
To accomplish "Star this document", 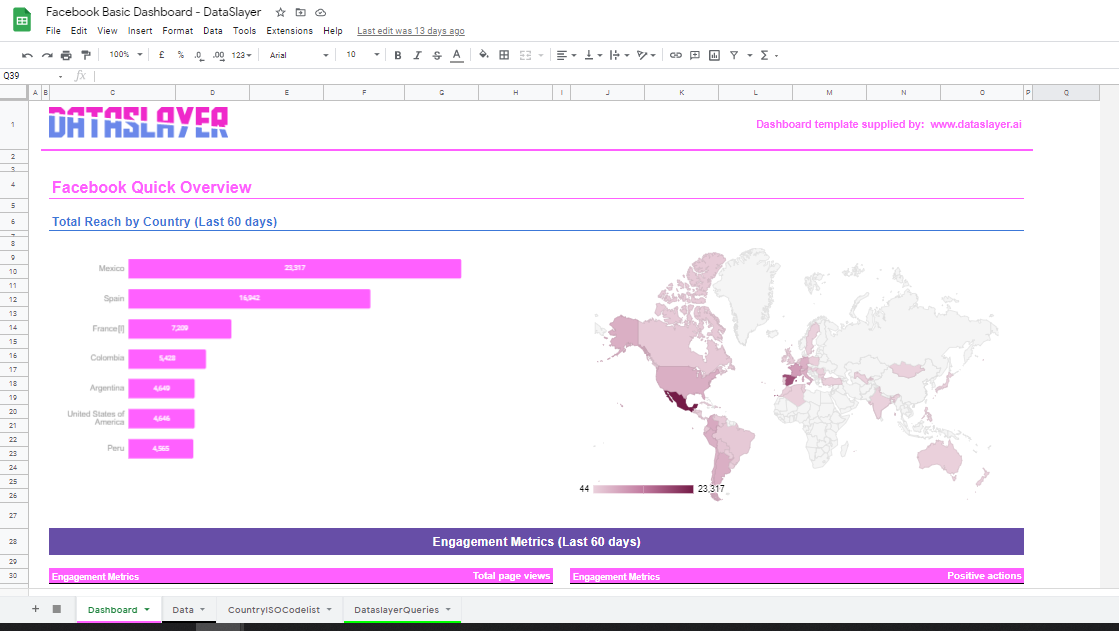I will (280, 12).
